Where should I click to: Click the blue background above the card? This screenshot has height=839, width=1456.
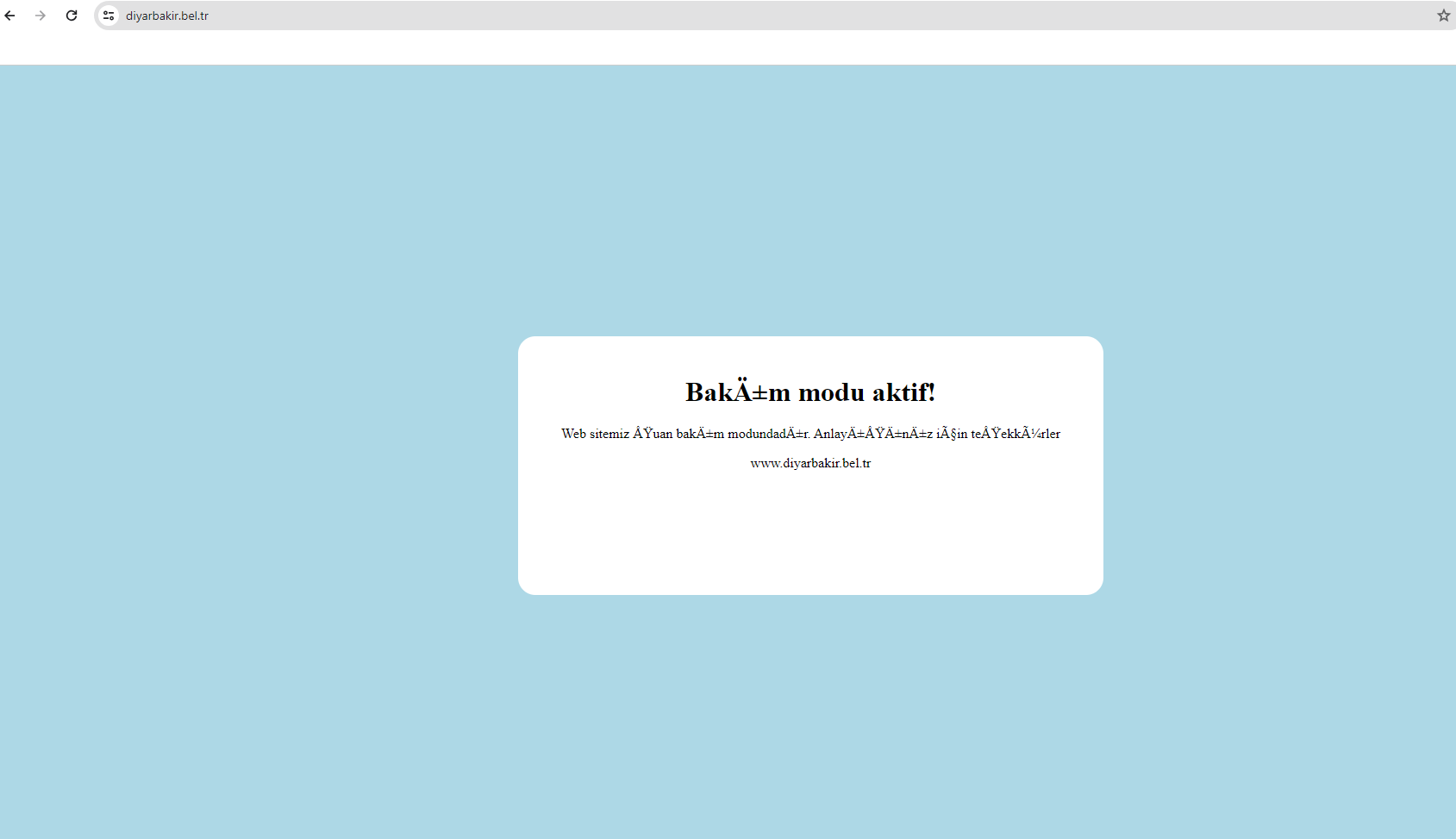click(x=810, y=198)
